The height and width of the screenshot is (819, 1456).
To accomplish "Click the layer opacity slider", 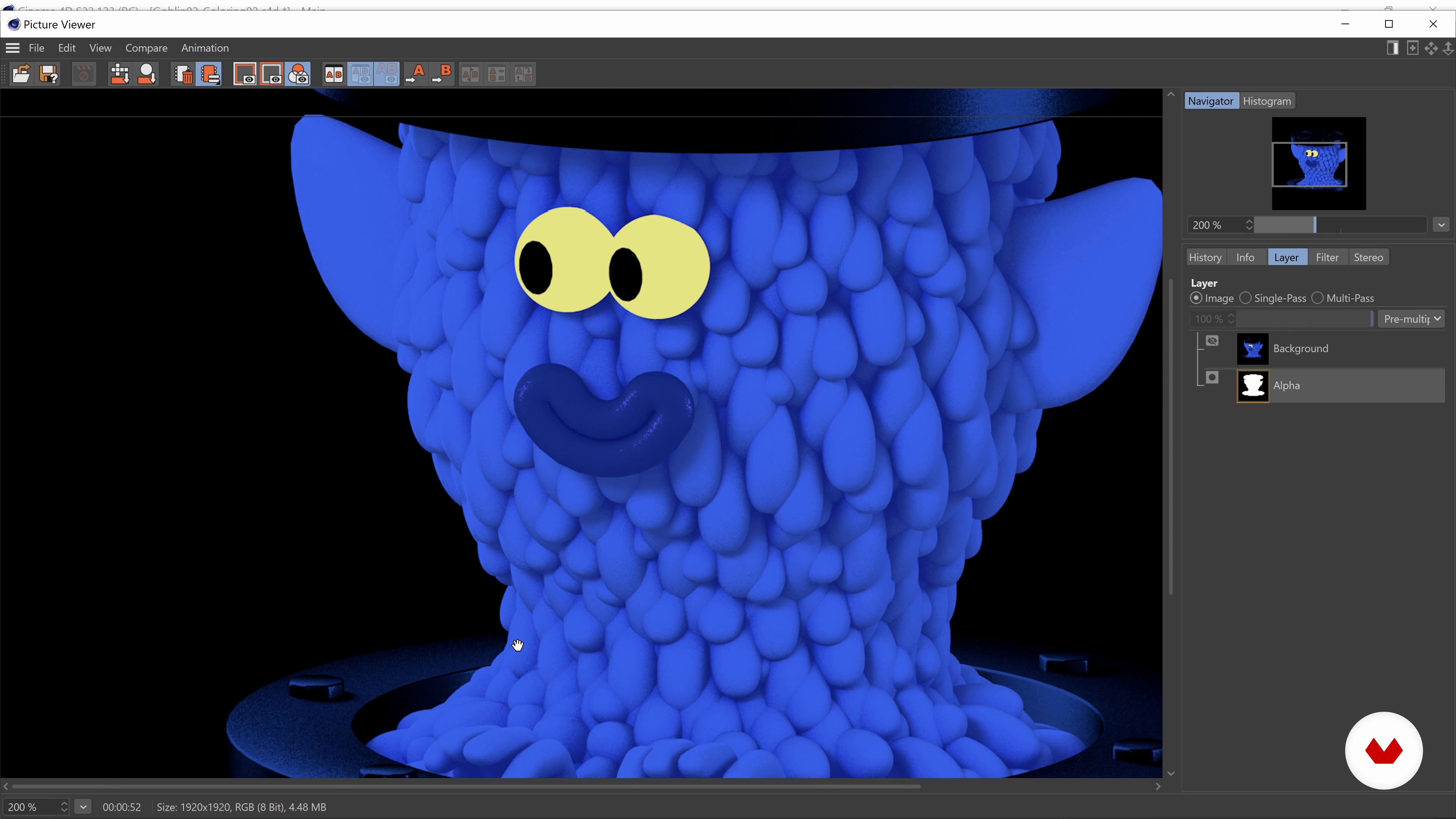I will coord(1304,319).
